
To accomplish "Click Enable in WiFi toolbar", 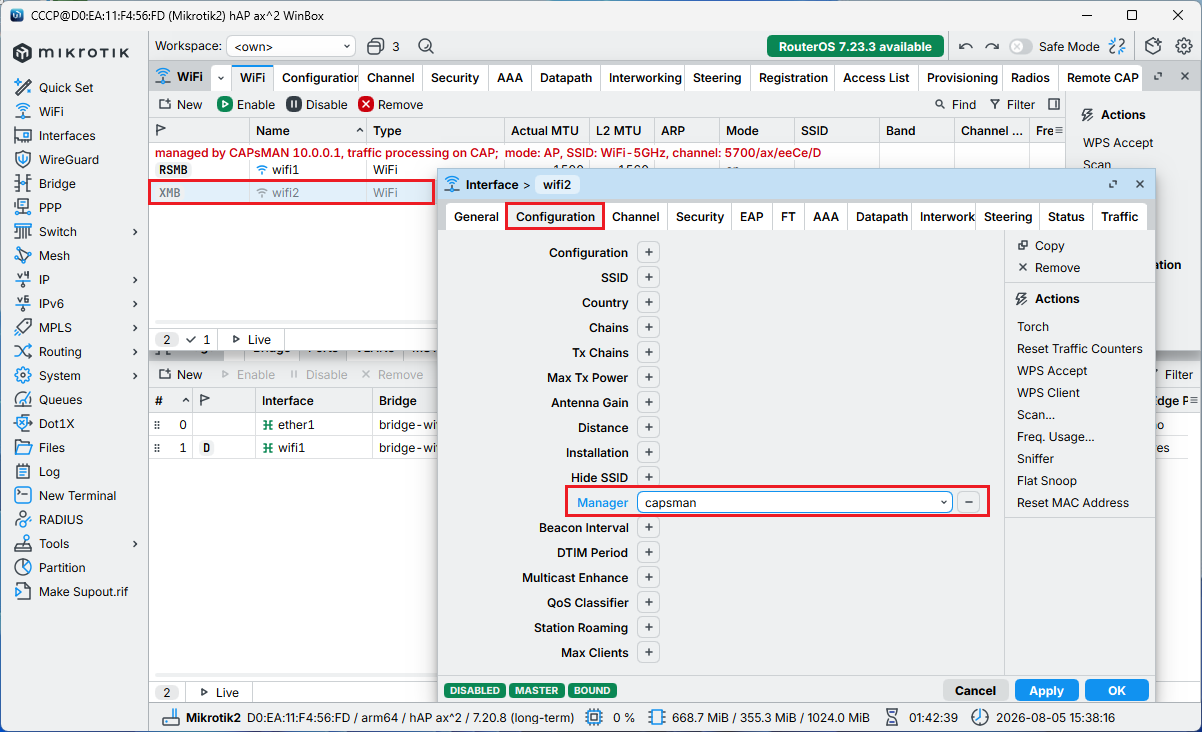I will coord(246,104).
